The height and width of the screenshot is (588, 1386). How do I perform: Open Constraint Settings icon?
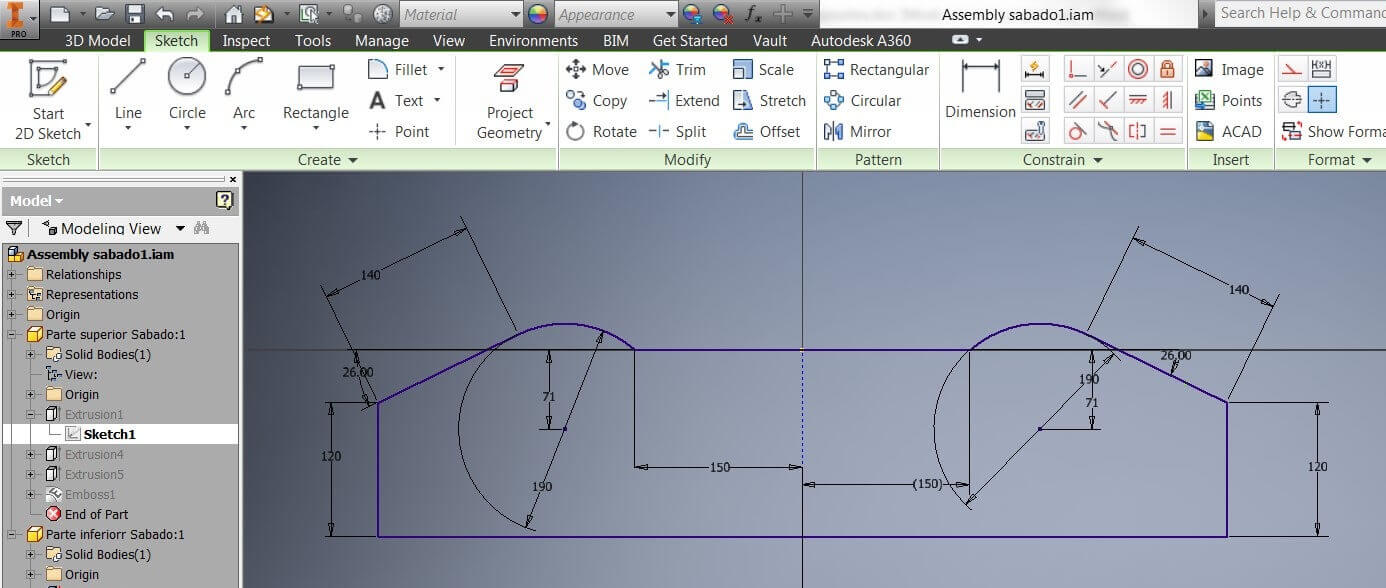coord(1035,131)
